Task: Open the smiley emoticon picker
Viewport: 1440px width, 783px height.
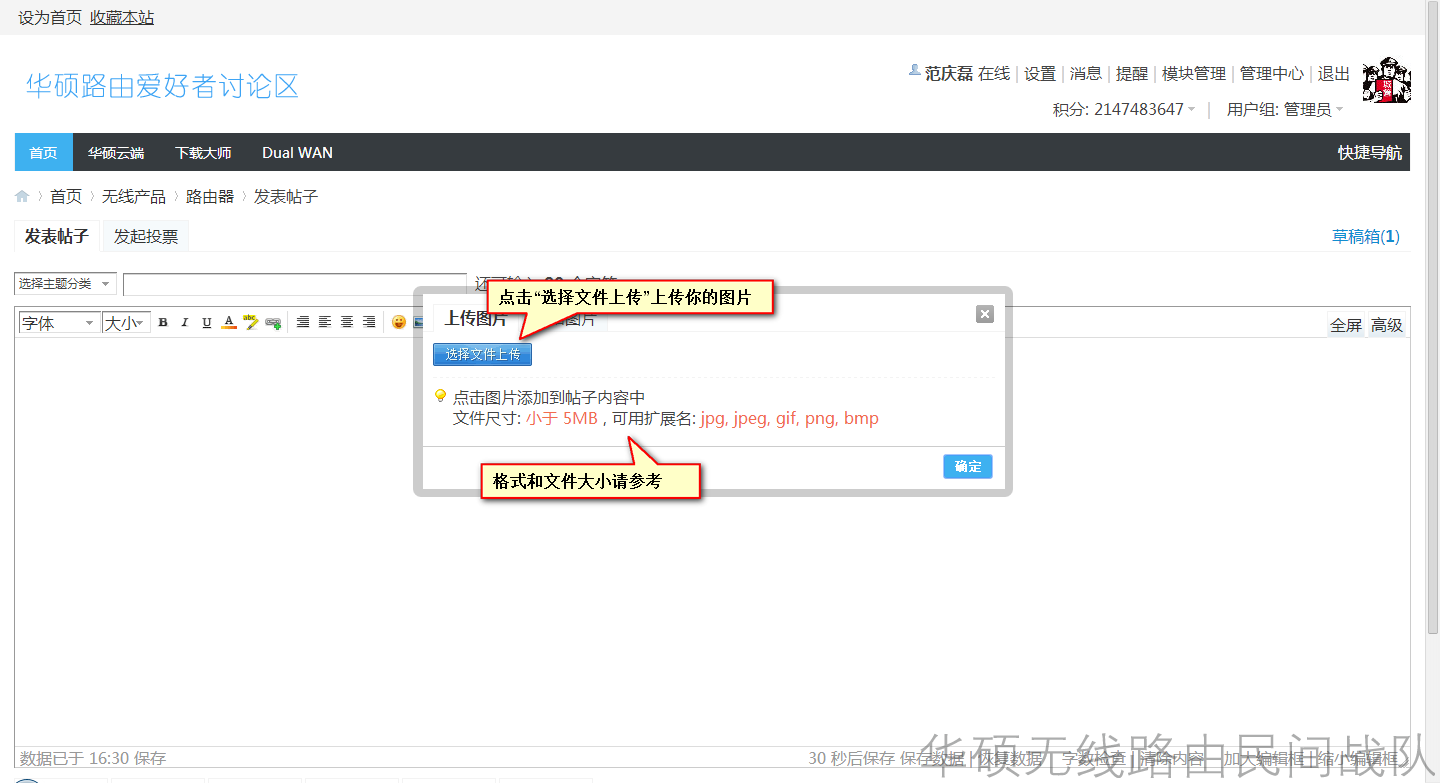Action: click(399, 322)
